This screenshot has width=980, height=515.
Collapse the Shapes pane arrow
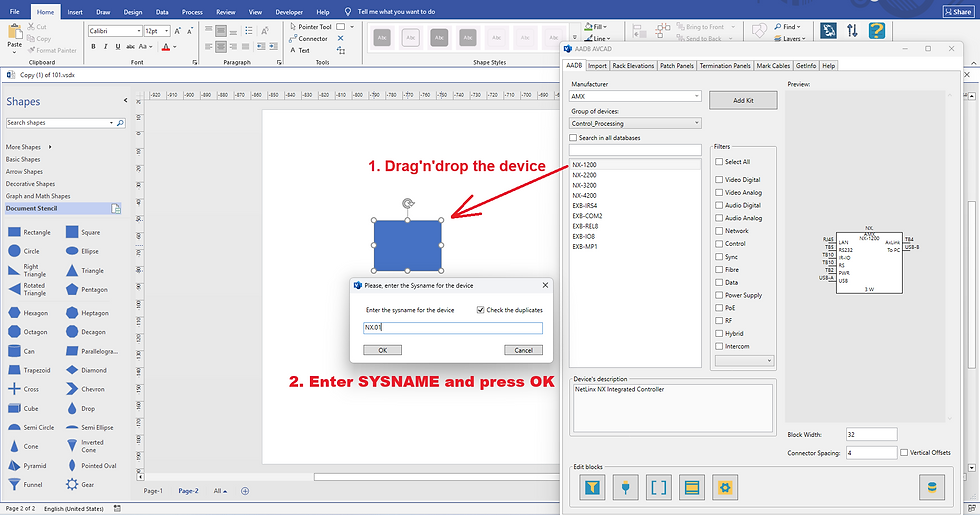click(x=125, y=101)
